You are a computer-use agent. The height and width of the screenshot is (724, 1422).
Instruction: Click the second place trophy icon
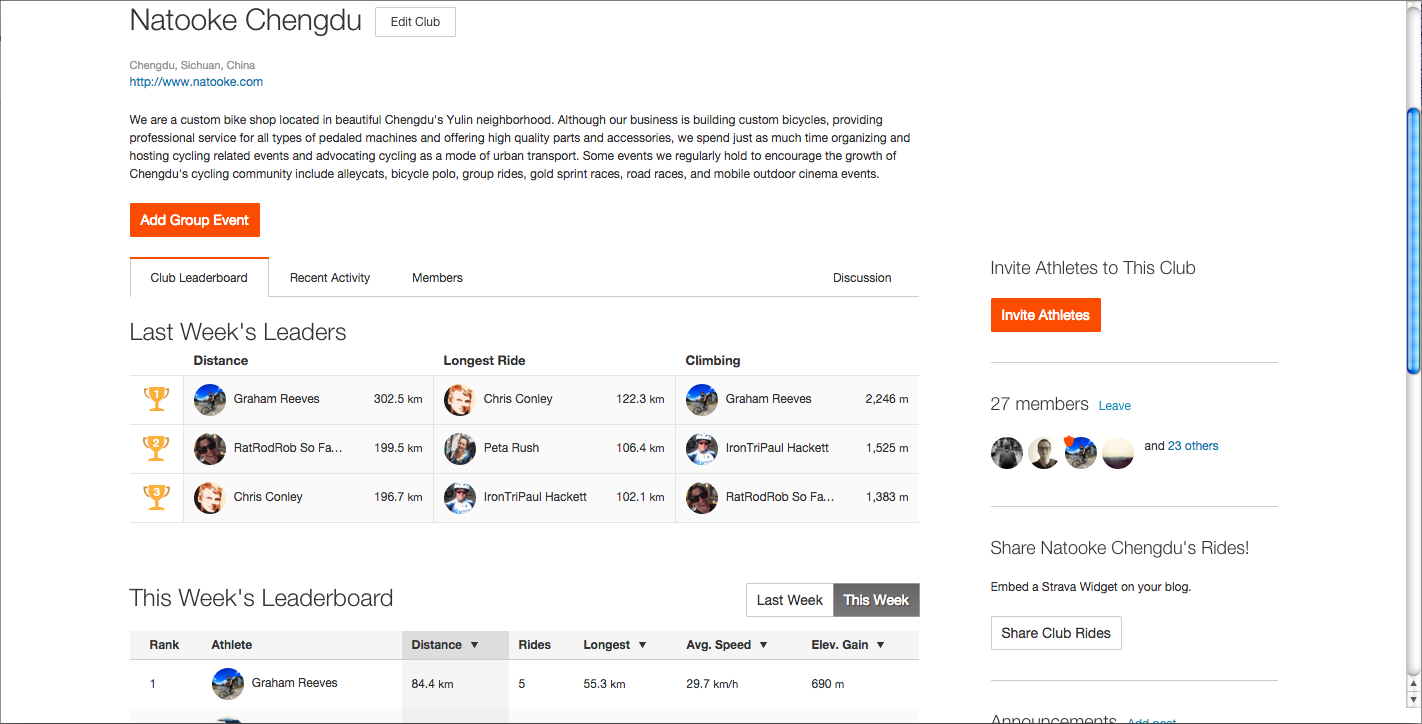point(157,448)
